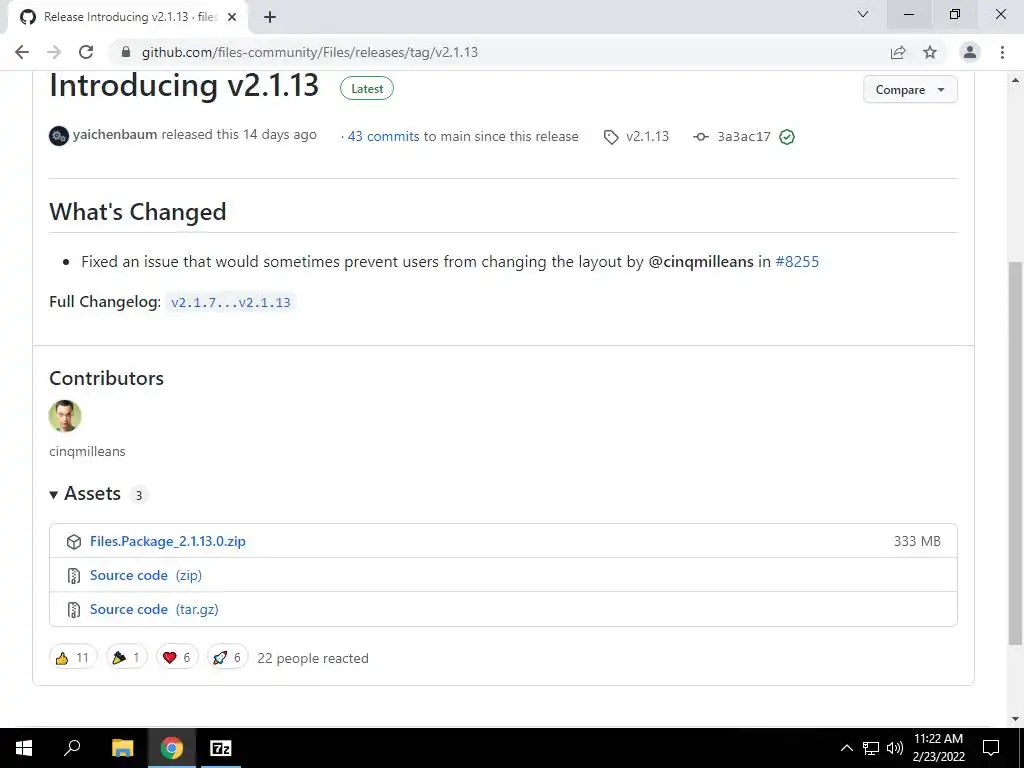
Task: Open commit 3a3ac17
Action: point(744,136)
